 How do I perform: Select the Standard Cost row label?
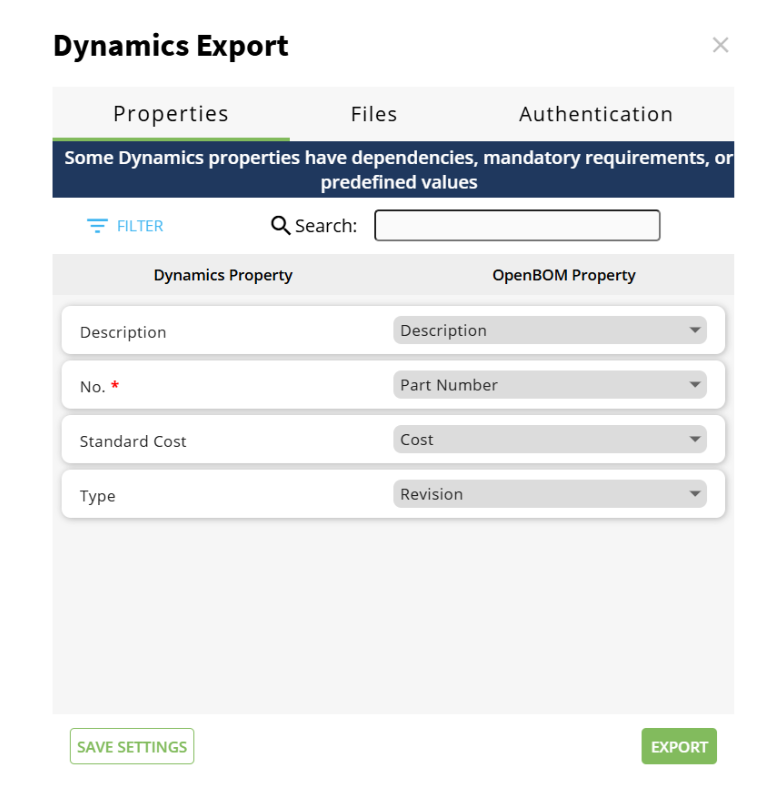[x=133, y=441]
